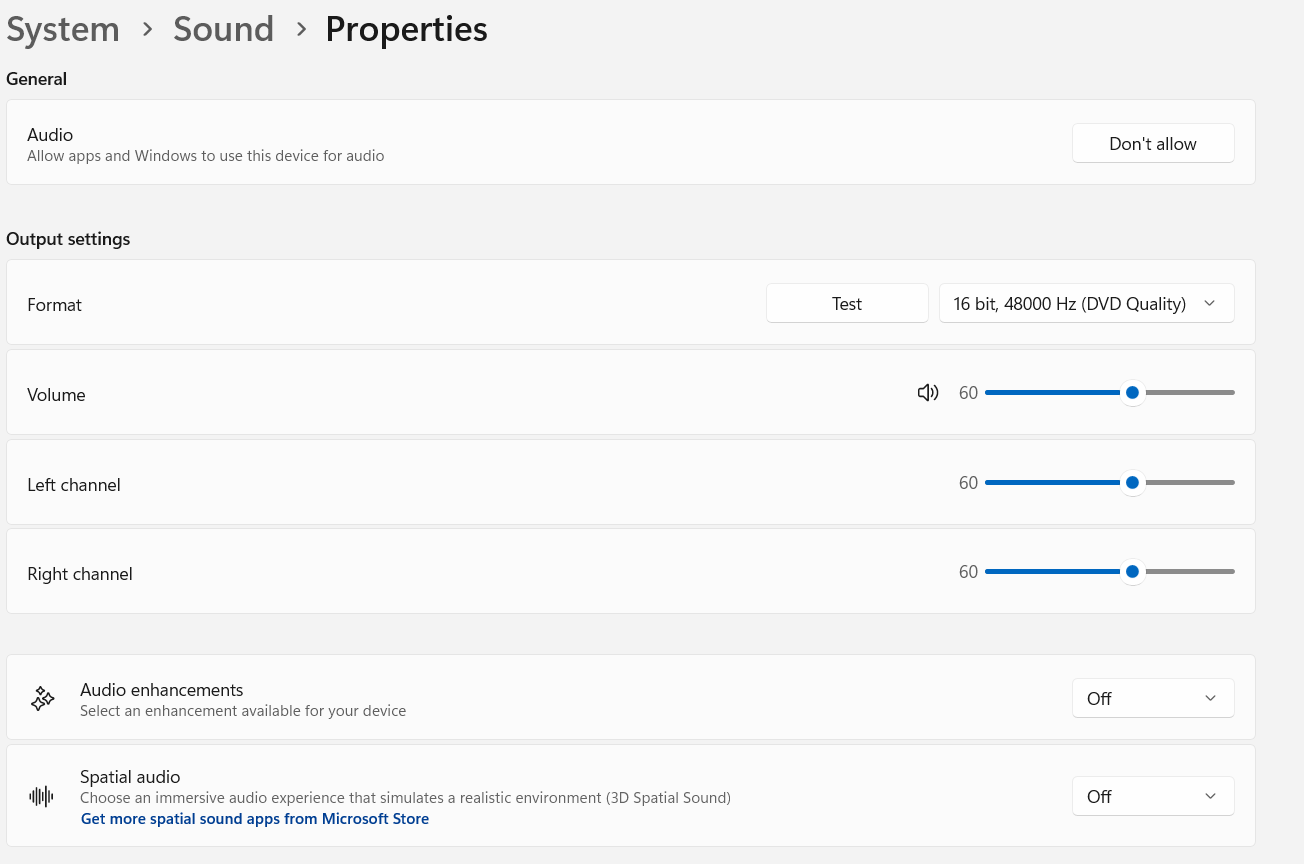1304x864 pixels.
Task: Go back to System in breadcrumb
Action: click(63, 30)
